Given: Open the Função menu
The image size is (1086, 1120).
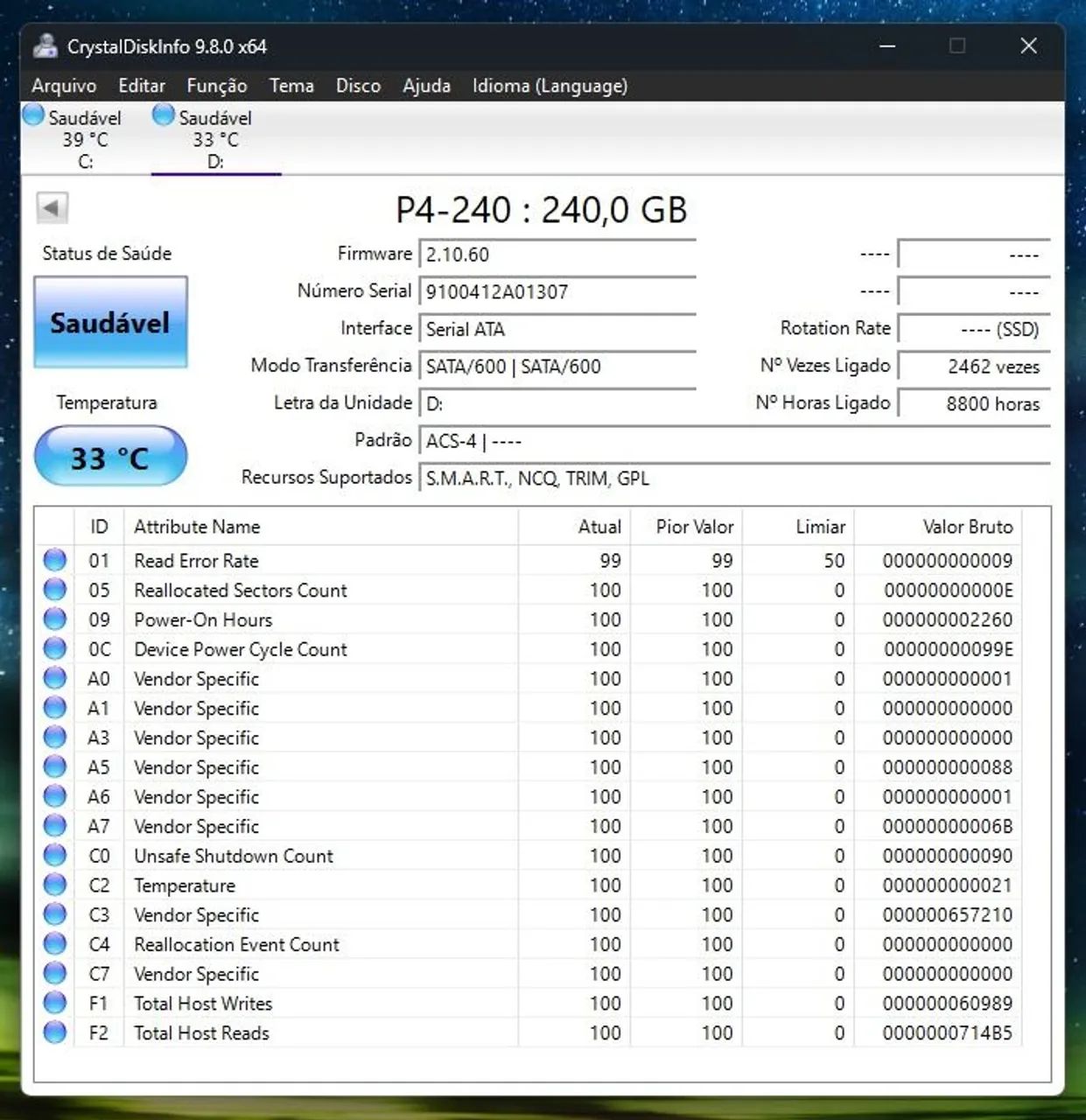Looking at the screenshot, I should point(217,86).
